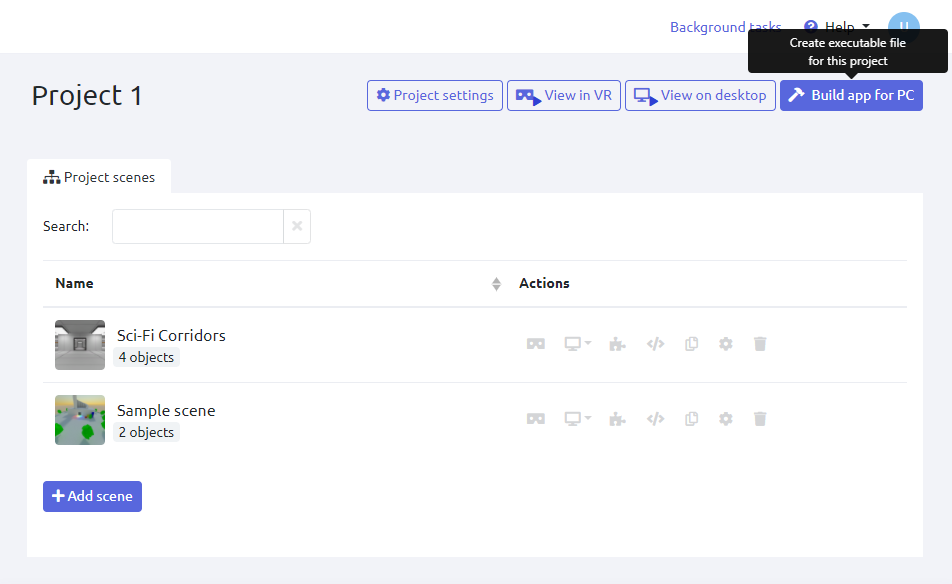Click the View in VR button
952x584 pixels.
click(564, 96)
